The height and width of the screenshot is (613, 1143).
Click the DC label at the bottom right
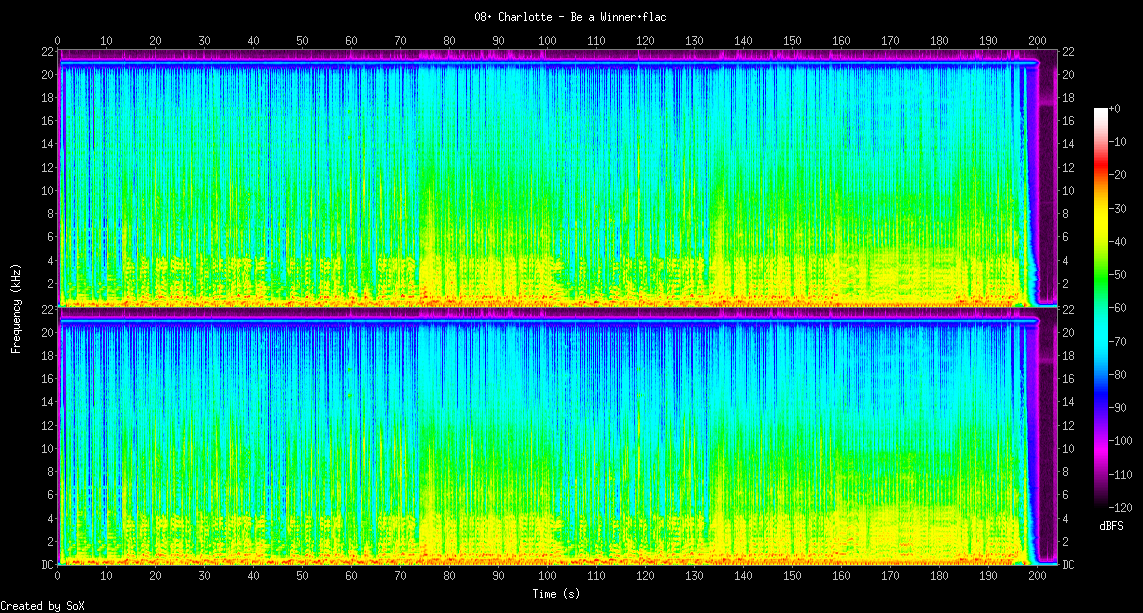pos(1068,565)
